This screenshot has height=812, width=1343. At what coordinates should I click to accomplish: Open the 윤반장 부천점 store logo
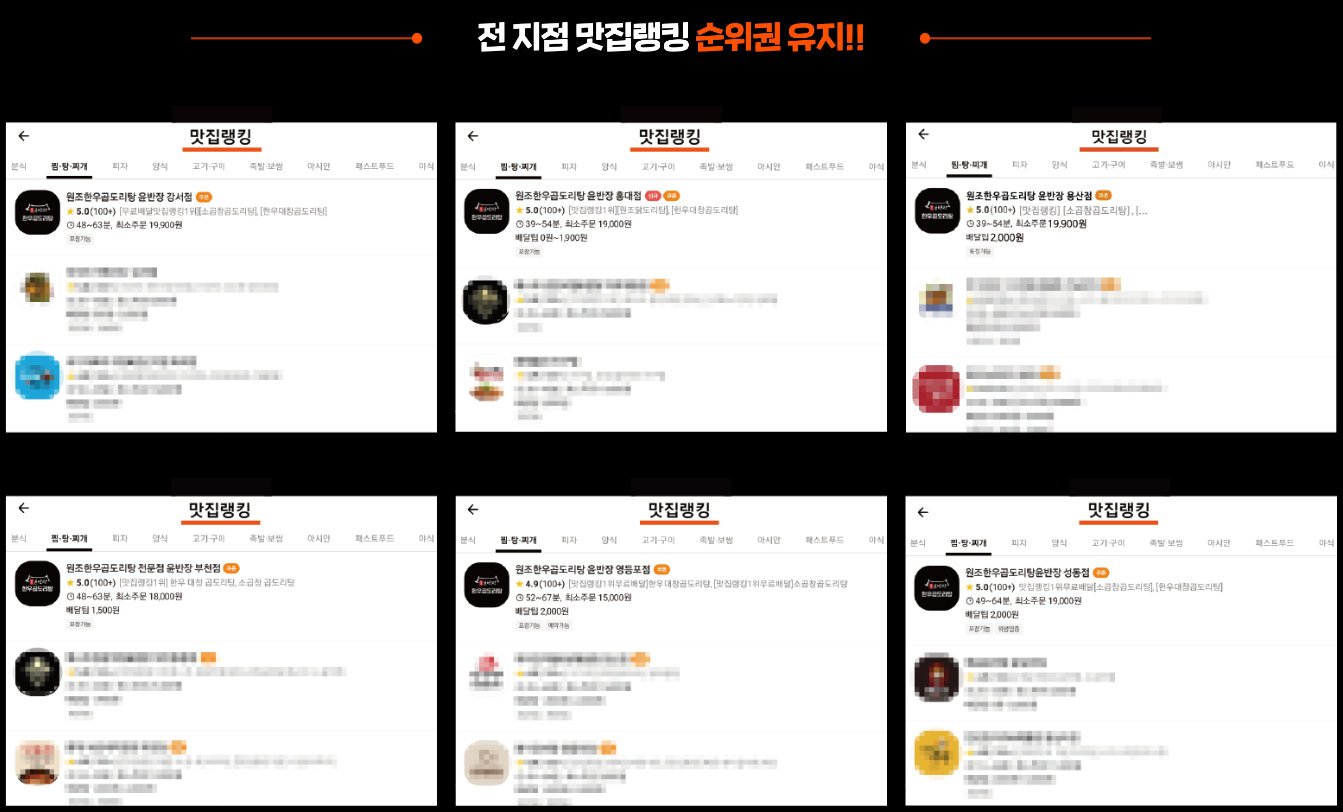click(x=38, y=586)
